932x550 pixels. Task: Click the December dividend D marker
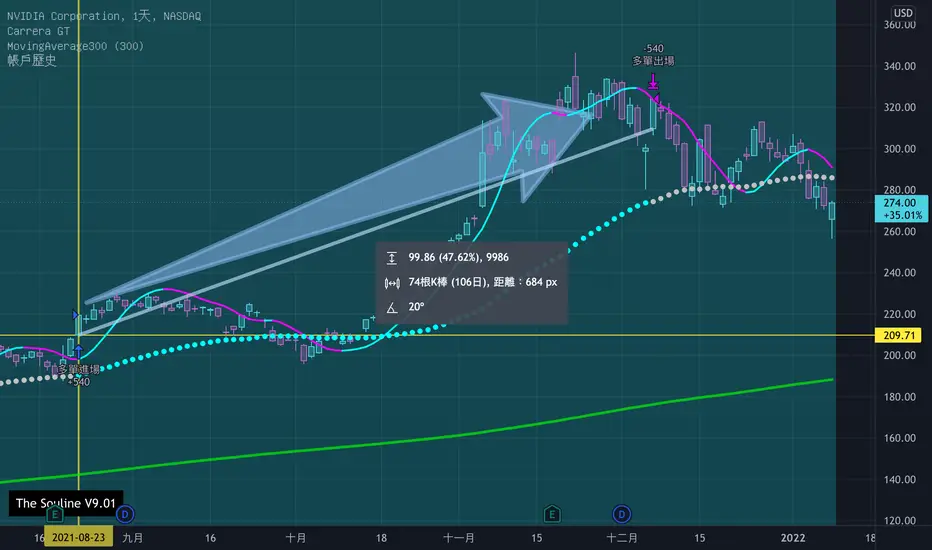tap(622, 514)
